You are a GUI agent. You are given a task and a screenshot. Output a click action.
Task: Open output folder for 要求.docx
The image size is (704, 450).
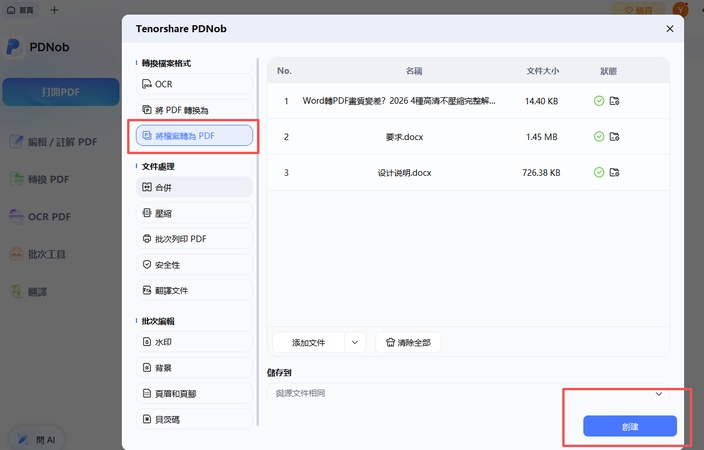tap(614, 137)
